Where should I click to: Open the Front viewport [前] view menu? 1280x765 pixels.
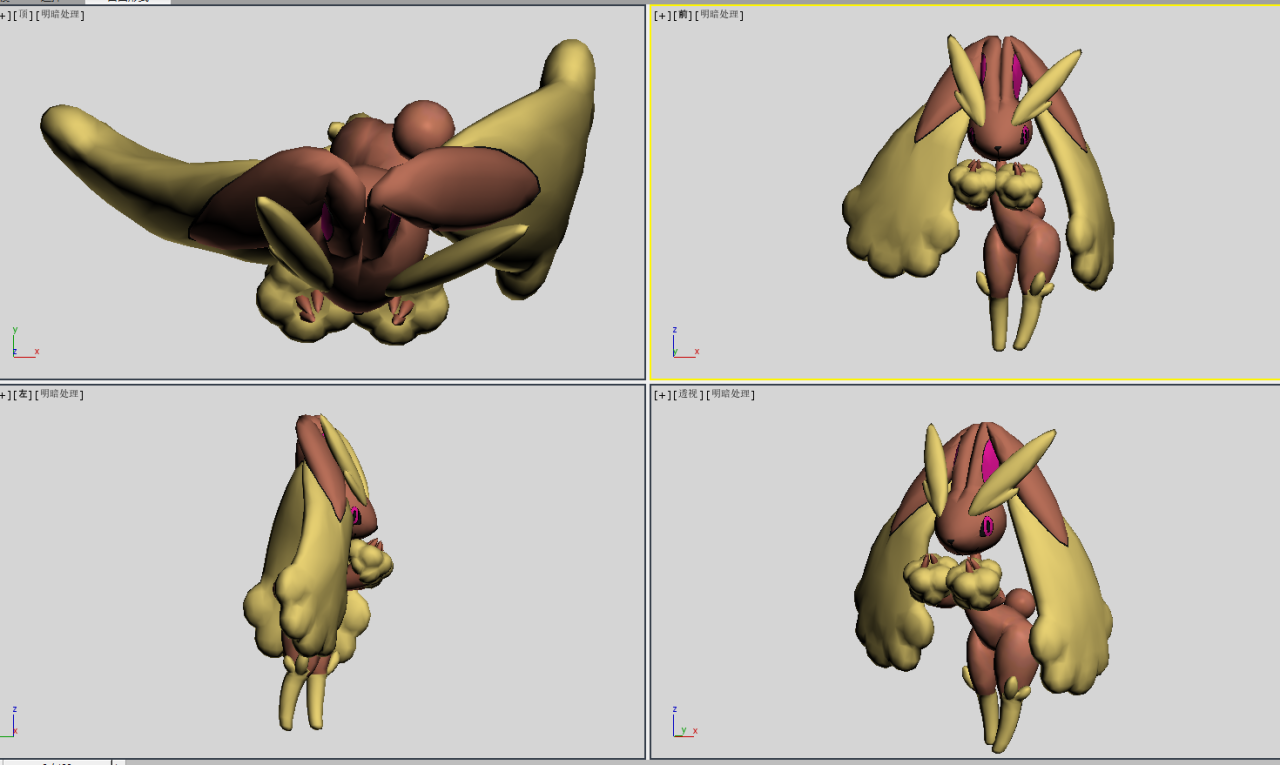682,15
